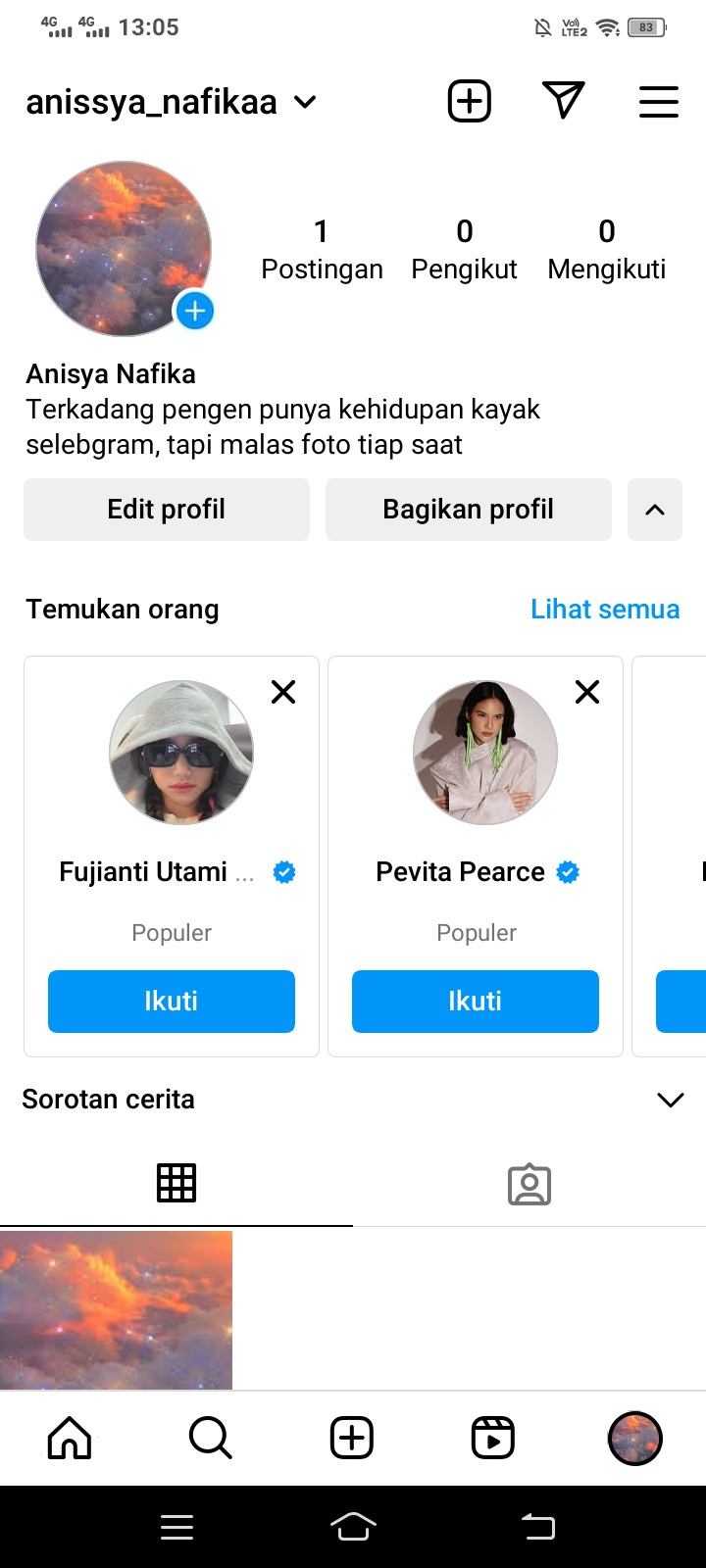Dismiss the Pevita Pearce suggestion

[587, 692]
